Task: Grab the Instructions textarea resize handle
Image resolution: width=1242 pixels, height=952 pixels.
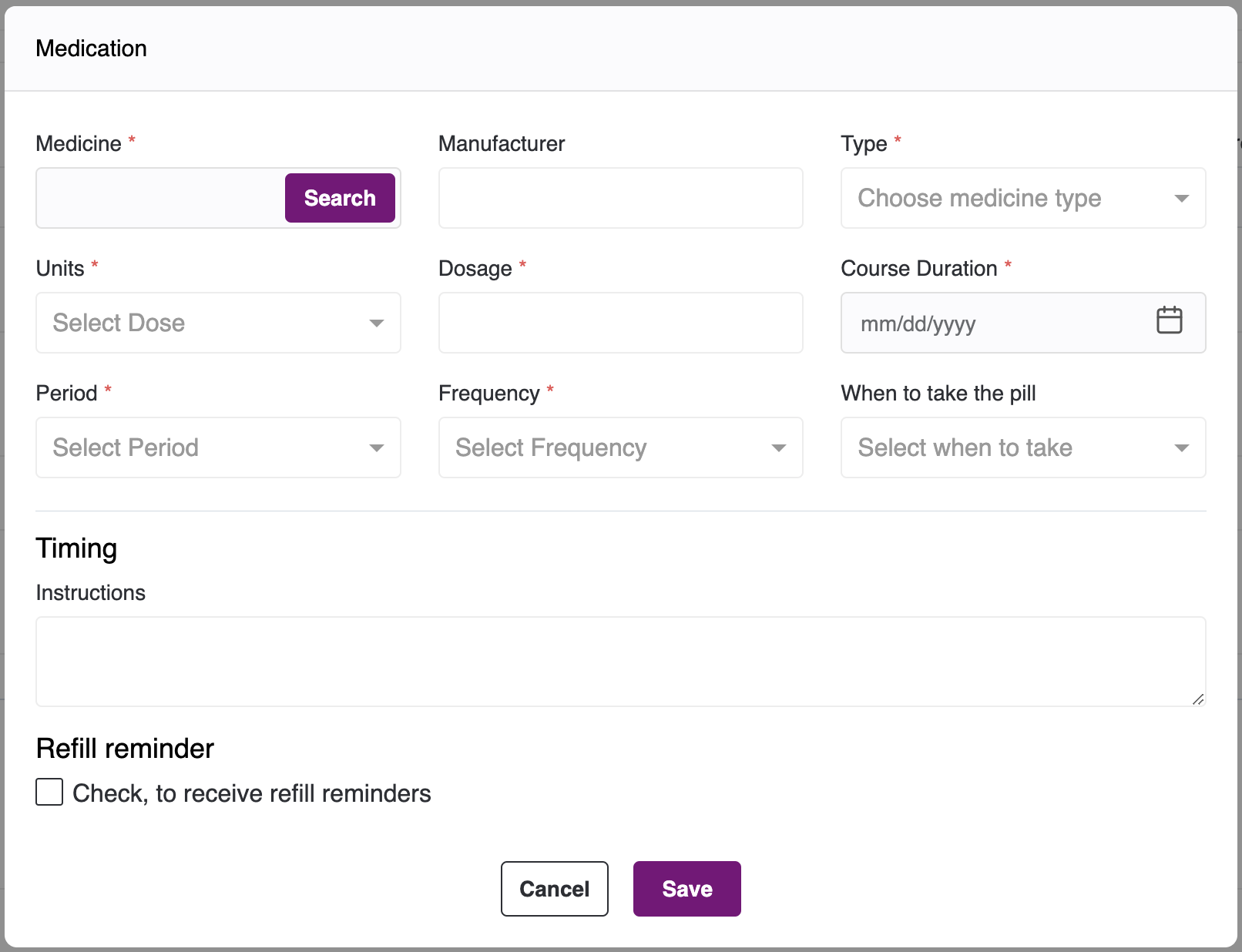Action: click(x=1198, y=699)
